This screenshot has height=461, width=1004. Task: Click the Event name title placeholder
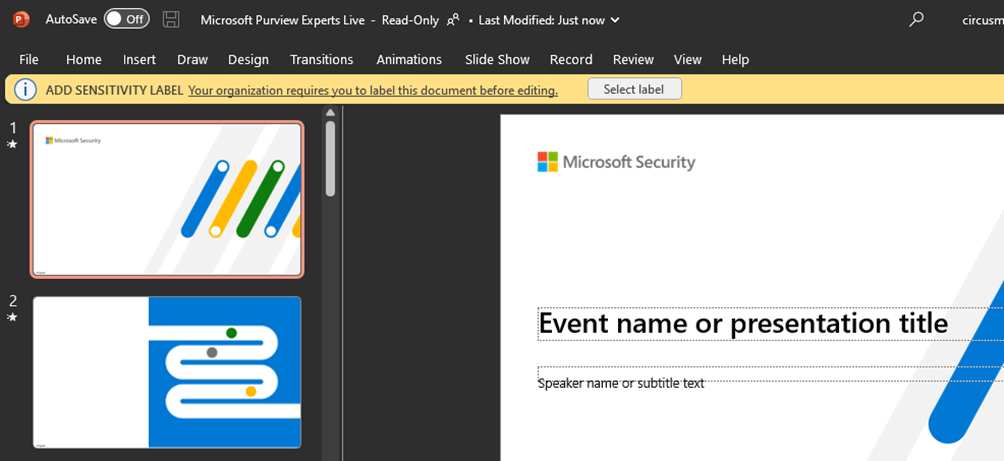tap(743, 323)
